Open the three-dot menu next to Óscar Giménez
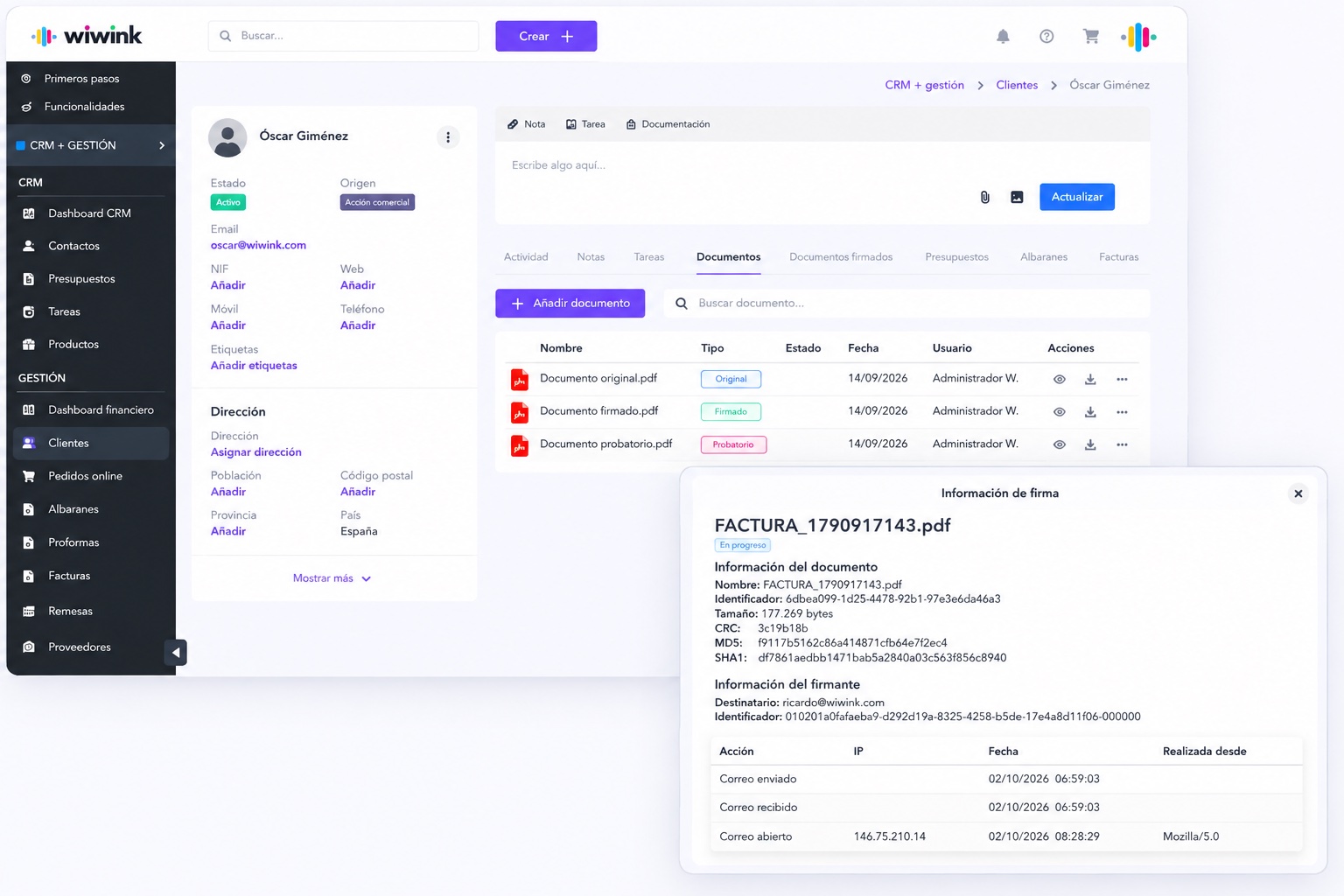1344x896 pixels. click(x=448, y=137)
